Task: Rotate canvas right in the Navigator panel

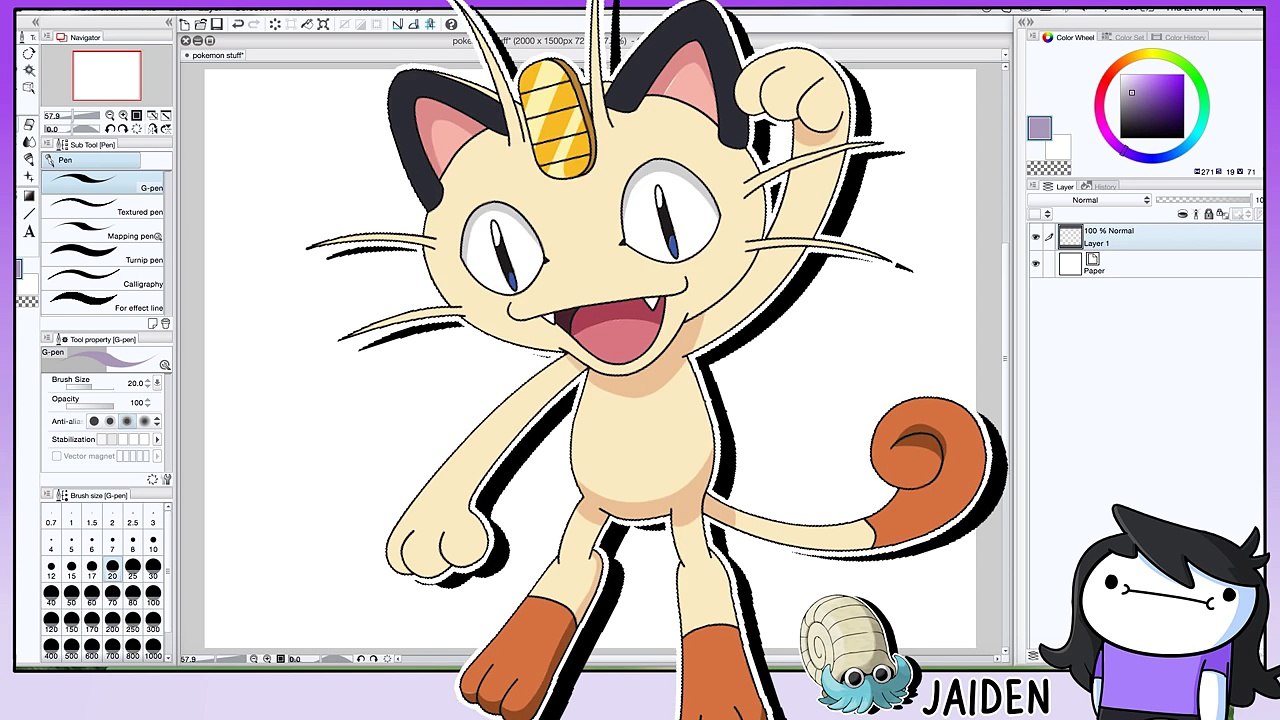Action: pyautogui.click(x=123, y=129)
